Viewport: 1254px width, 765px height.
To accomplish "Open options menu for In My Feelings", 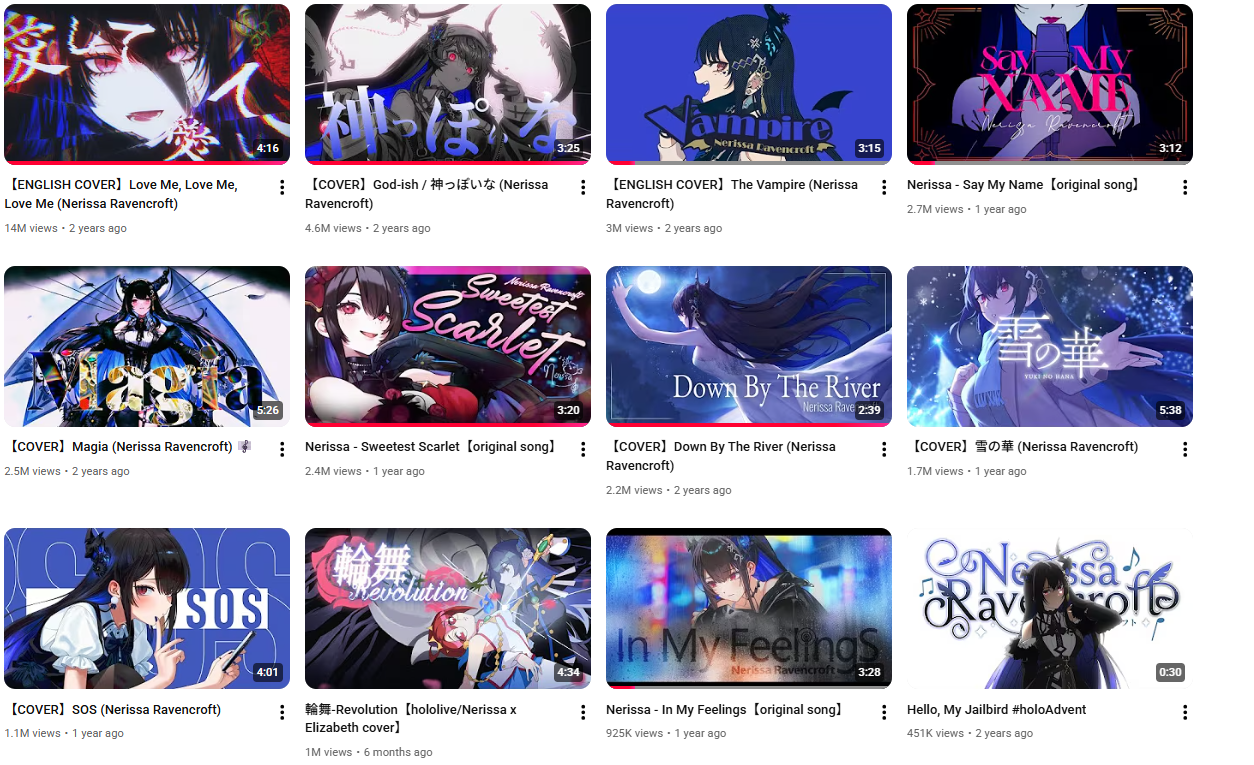I will (884, 712).
